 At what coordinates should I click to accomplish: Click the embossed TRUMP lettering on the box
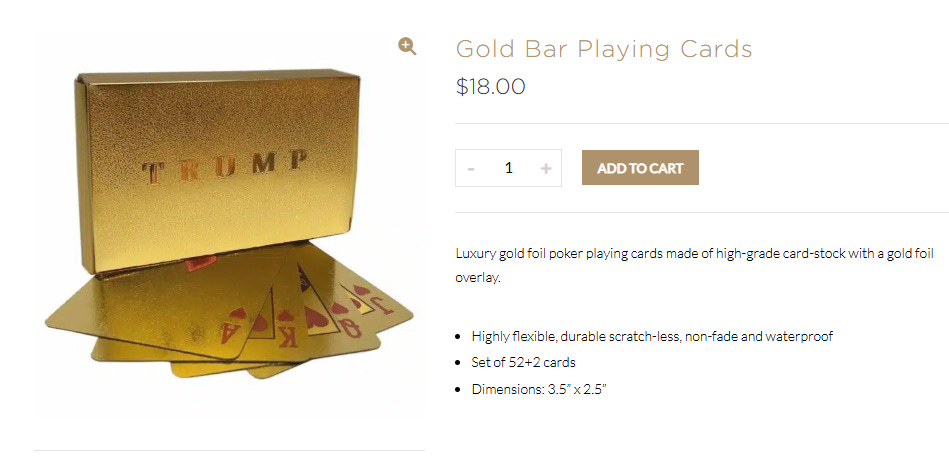pos(224,166)
